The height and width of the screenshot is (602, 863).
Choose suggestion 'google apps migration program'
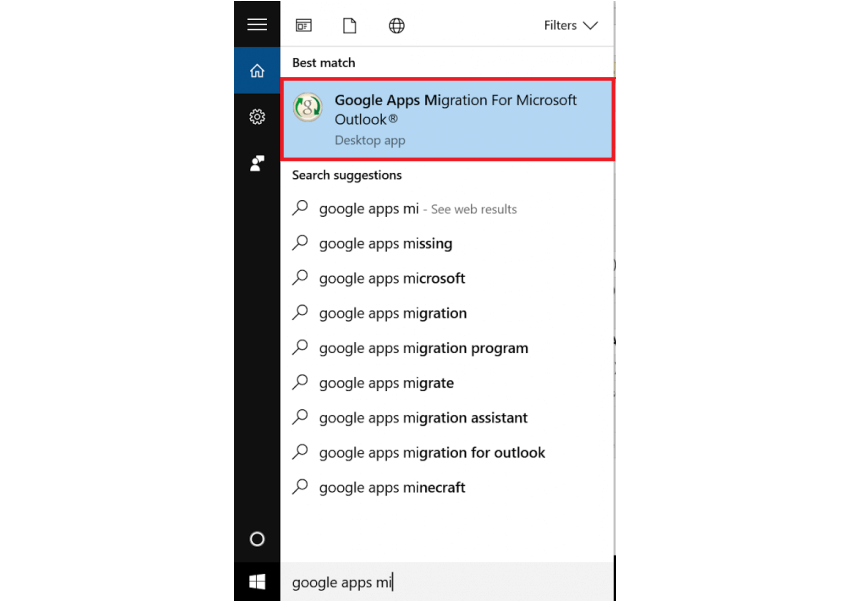(x=447, y=348)
